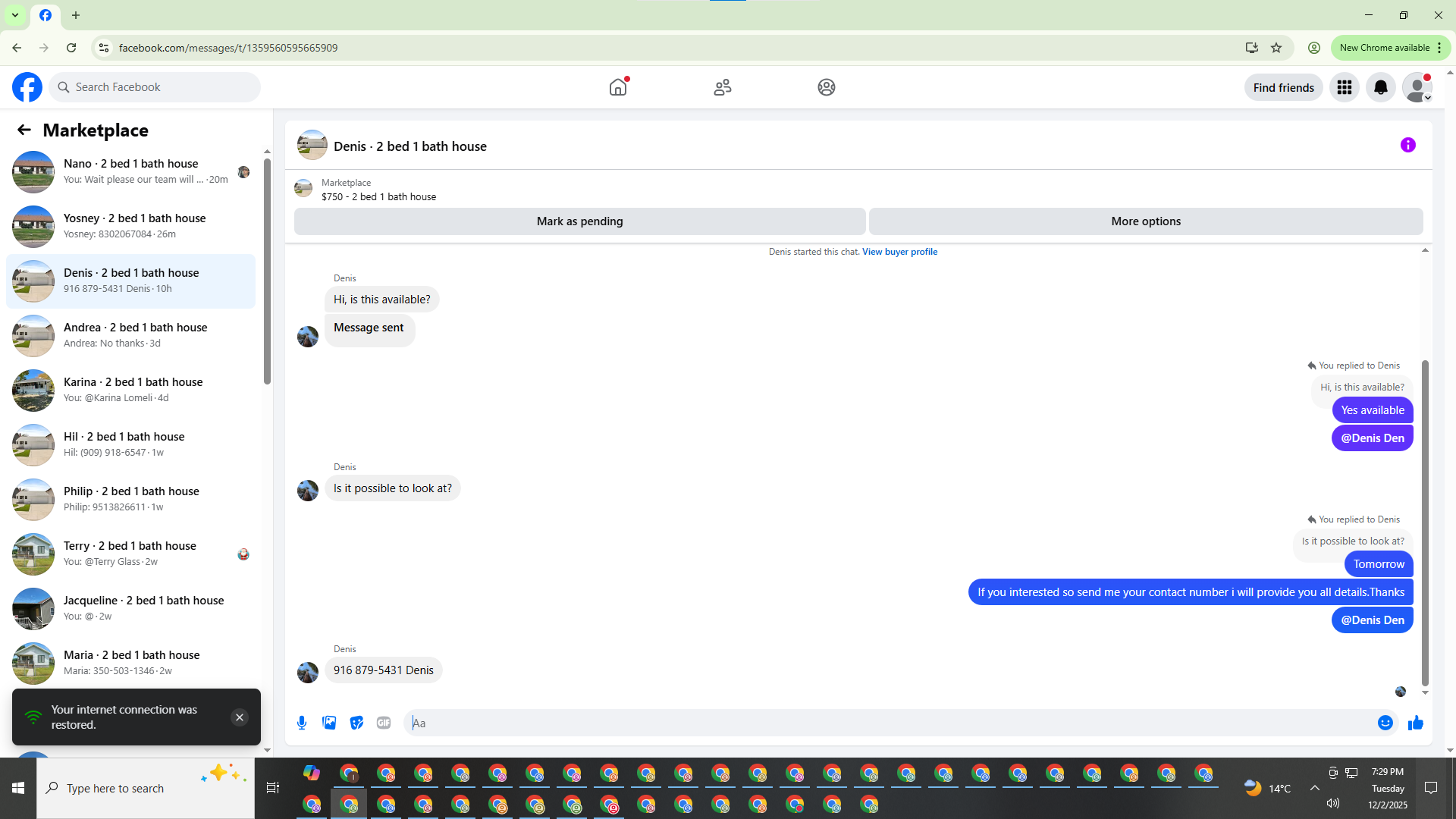
Task: Open the sticker picker icon
Action: 356,723
